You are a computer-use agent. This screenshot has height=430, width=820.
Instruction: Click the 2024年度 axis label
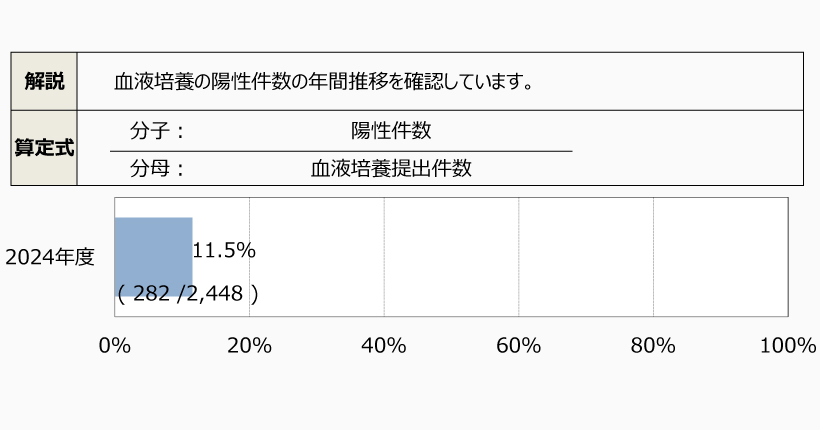coord(50,257)
